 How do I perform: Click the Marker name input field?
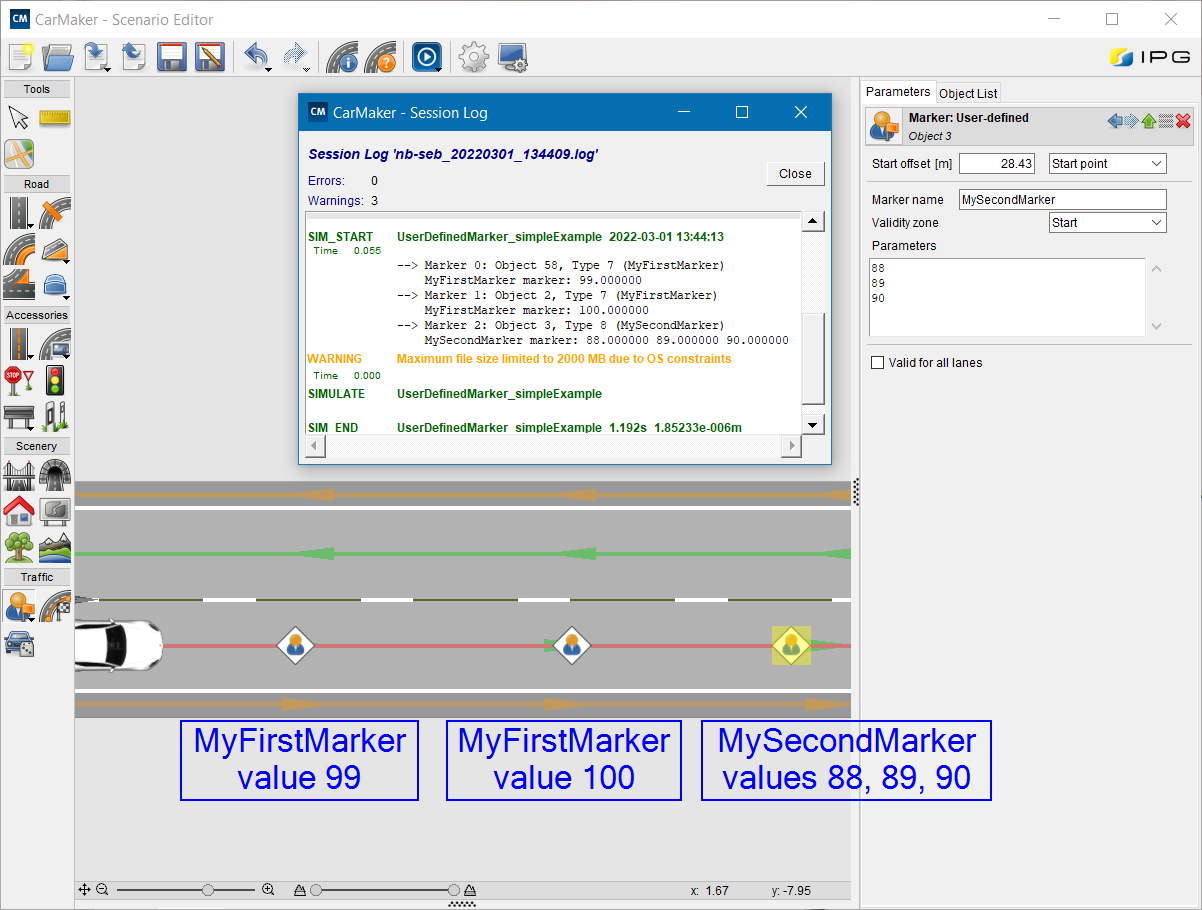1063,199
